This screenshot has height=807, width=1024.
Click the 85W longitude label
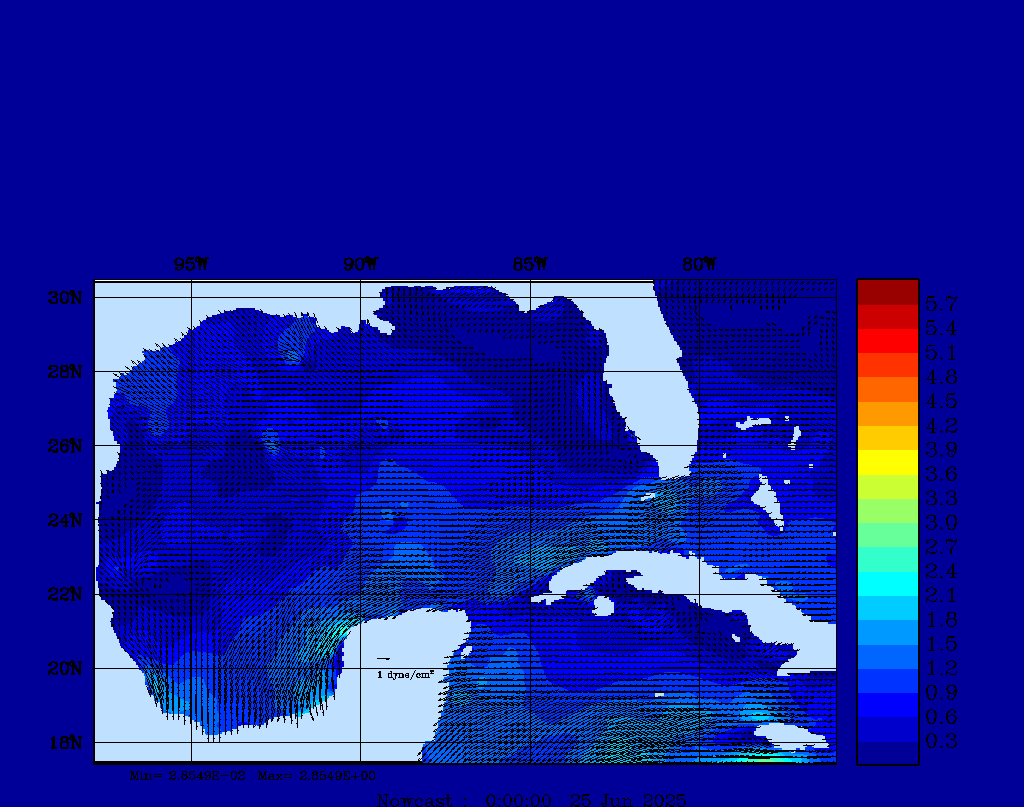coord(529,265)
